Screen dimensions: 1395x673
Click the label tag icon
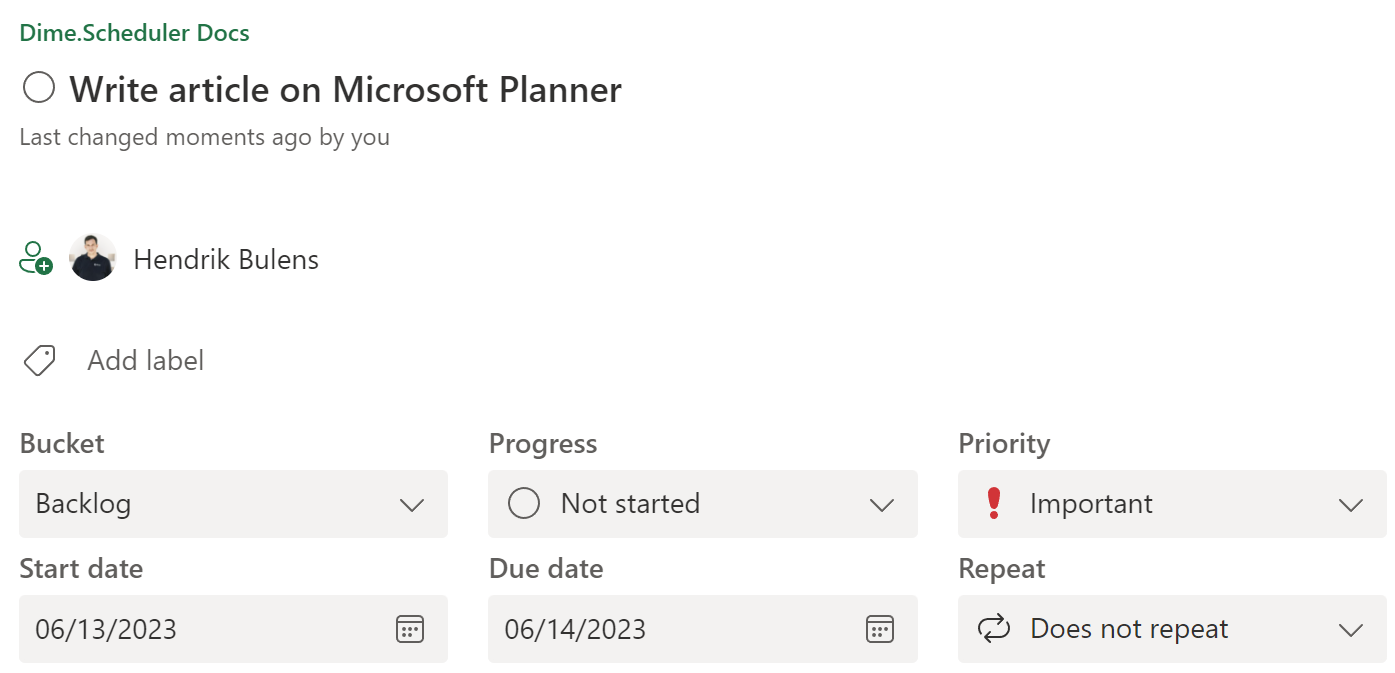(x=39, y=360)
